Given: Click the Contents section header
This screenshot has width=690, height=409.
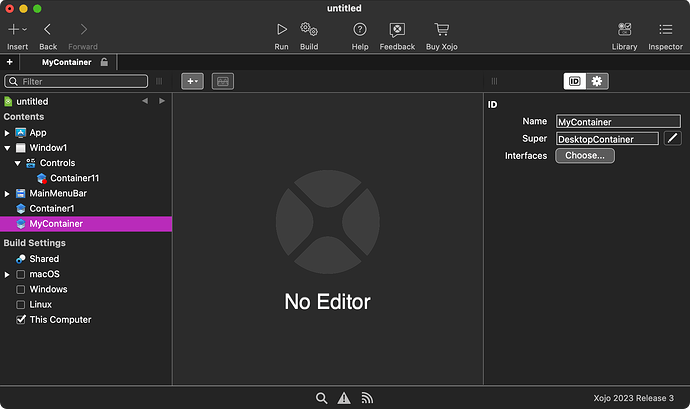Looking at the screenshot, I should [x=24, y=117].
